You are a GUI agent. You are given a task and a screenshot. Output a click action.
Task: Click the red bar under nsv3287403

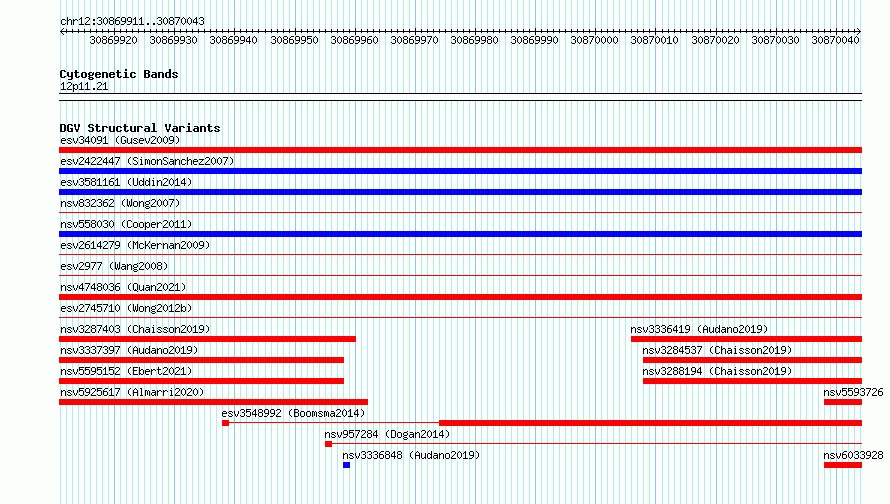(207, 339)
